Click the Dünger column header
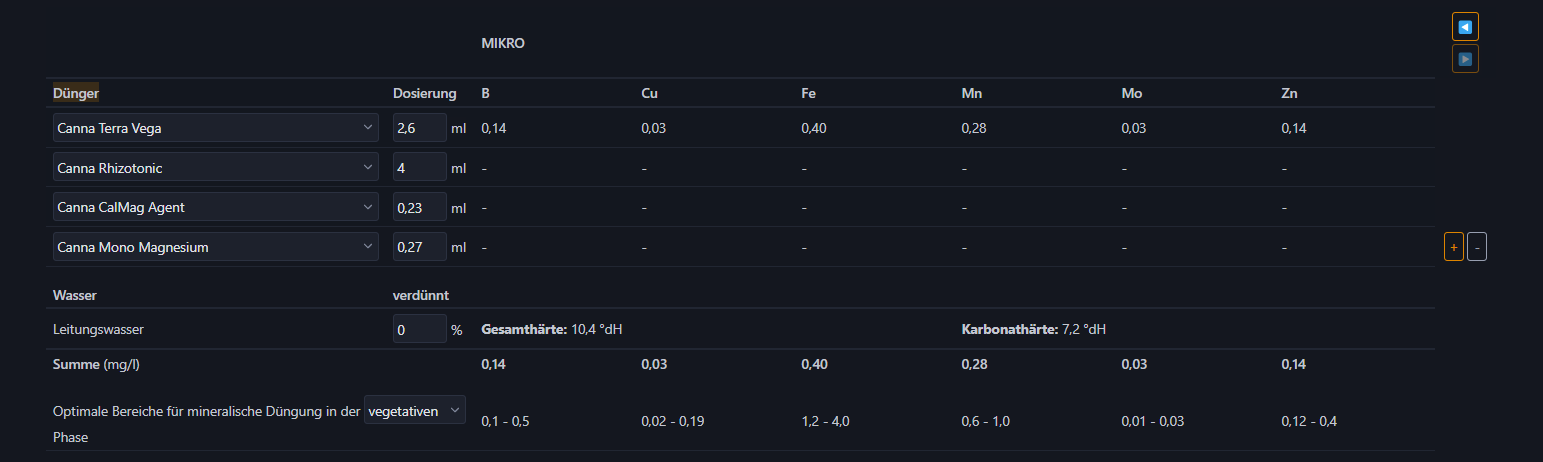This screenshot has height=462, width=1543. point(76,93)
